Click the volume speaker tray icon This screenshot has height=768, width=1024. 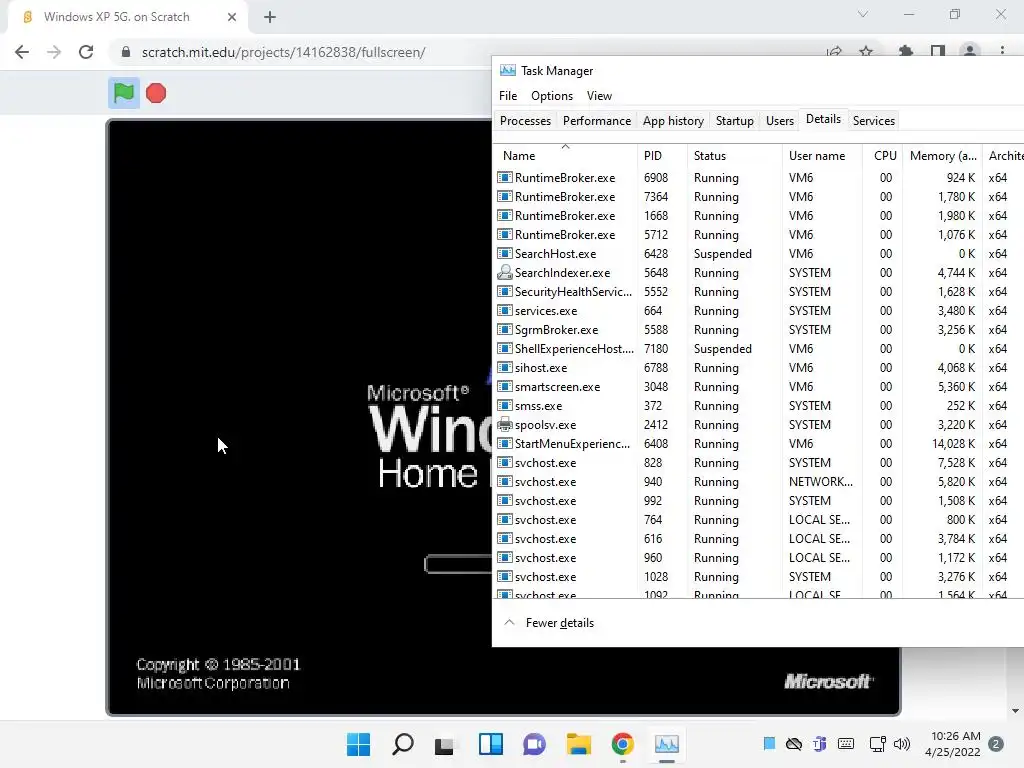[902, 744]
